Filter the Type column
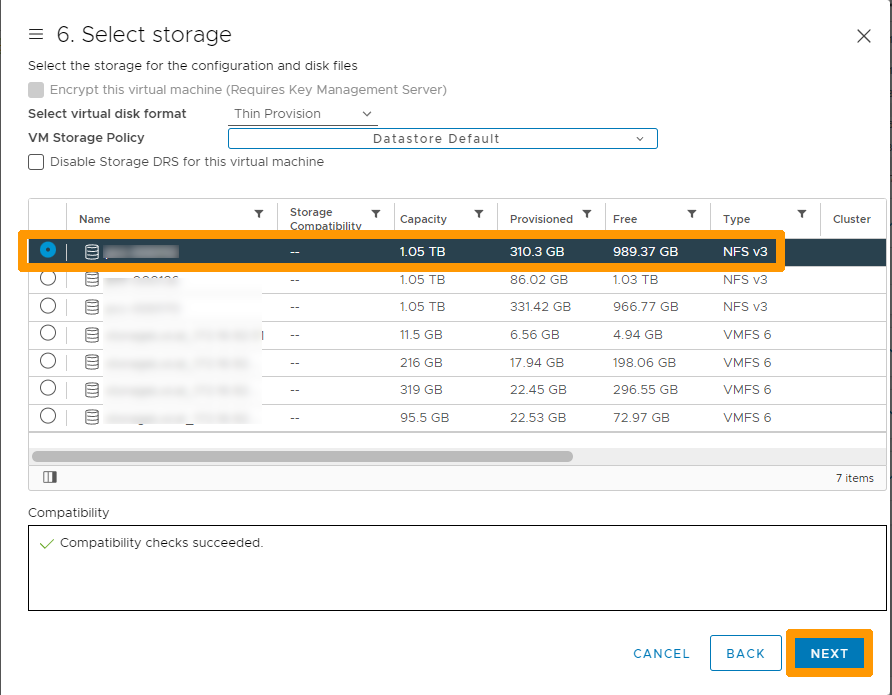892x695 pixels. pyautogui.click(x=802, y=214)
